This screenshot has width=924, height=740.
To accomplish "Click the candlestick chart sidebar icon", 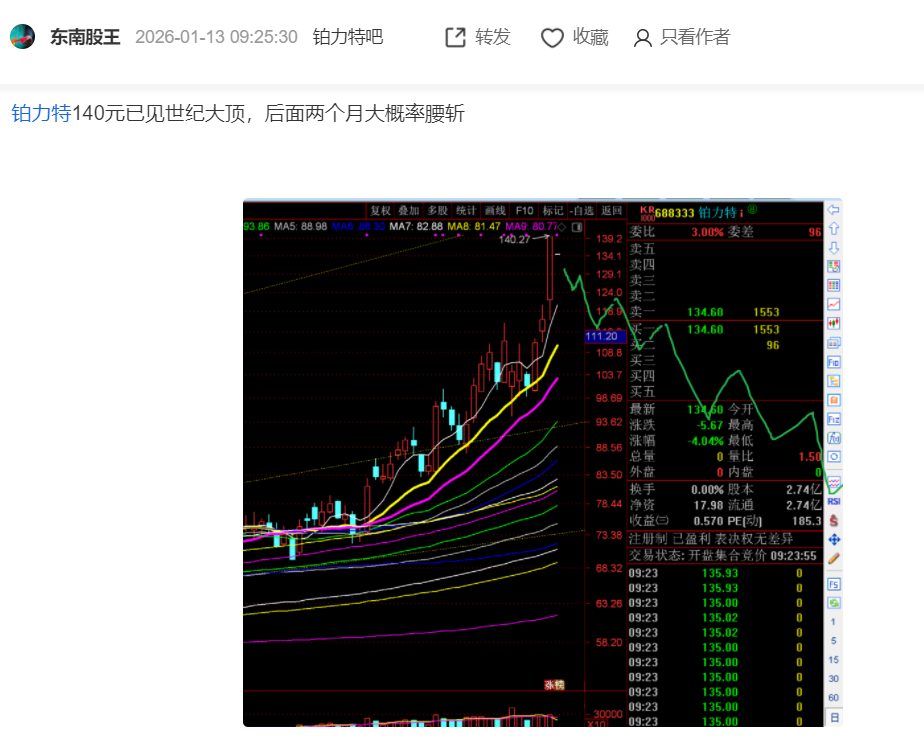I will click(834, 323).
